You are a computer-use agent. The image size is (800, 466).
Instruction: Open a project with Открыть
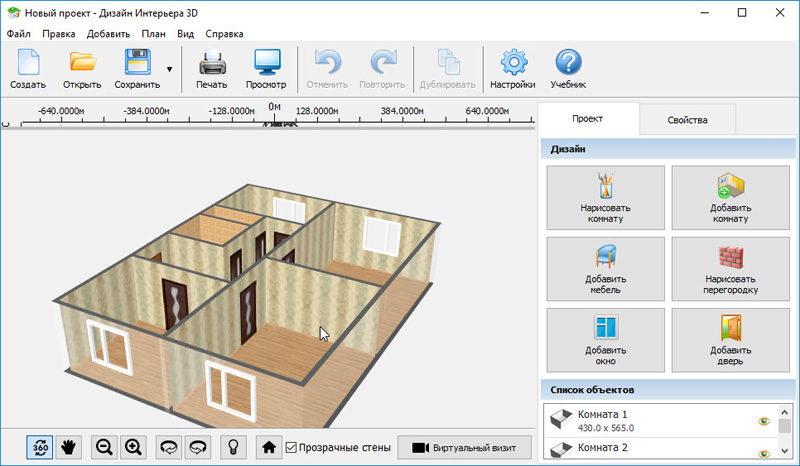coord(82,69)
